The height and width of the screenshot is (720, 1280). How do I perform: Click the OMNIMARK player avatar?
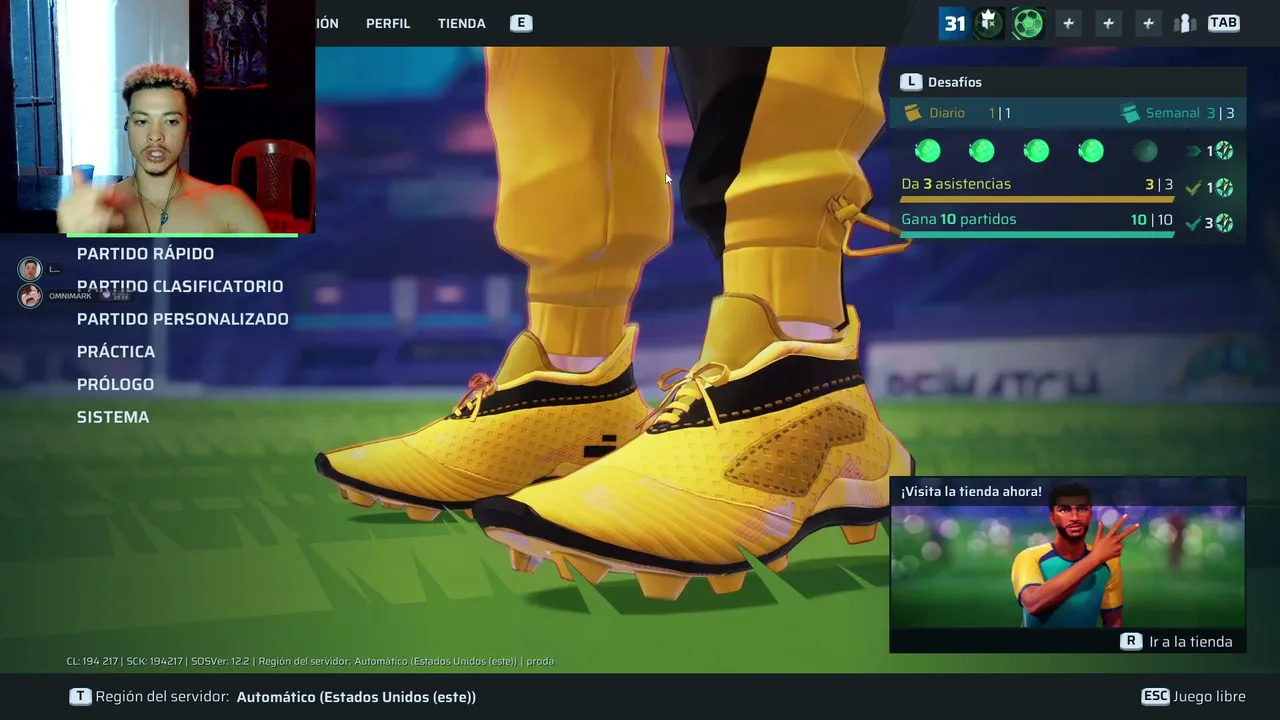pyautogui.click(x=30, y=296)
